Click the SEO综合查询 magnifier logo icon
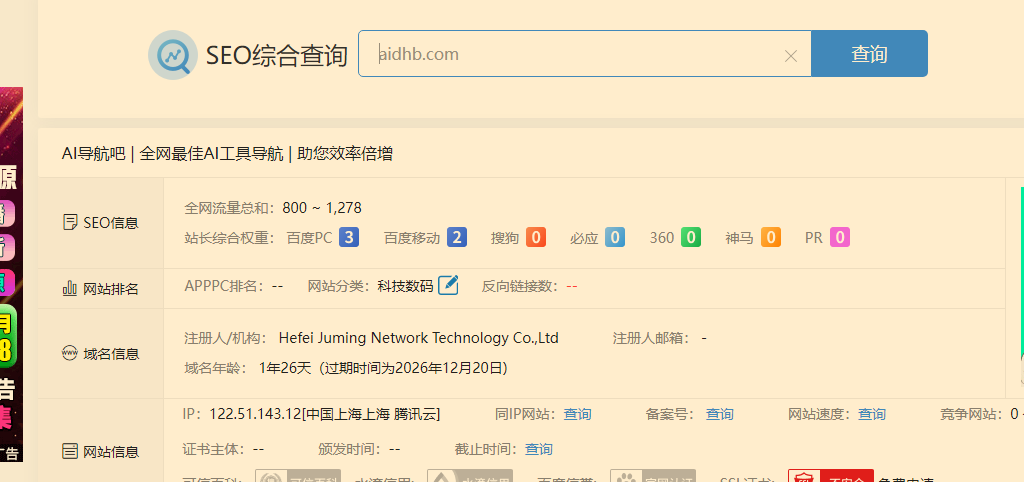 pos(173,55)
